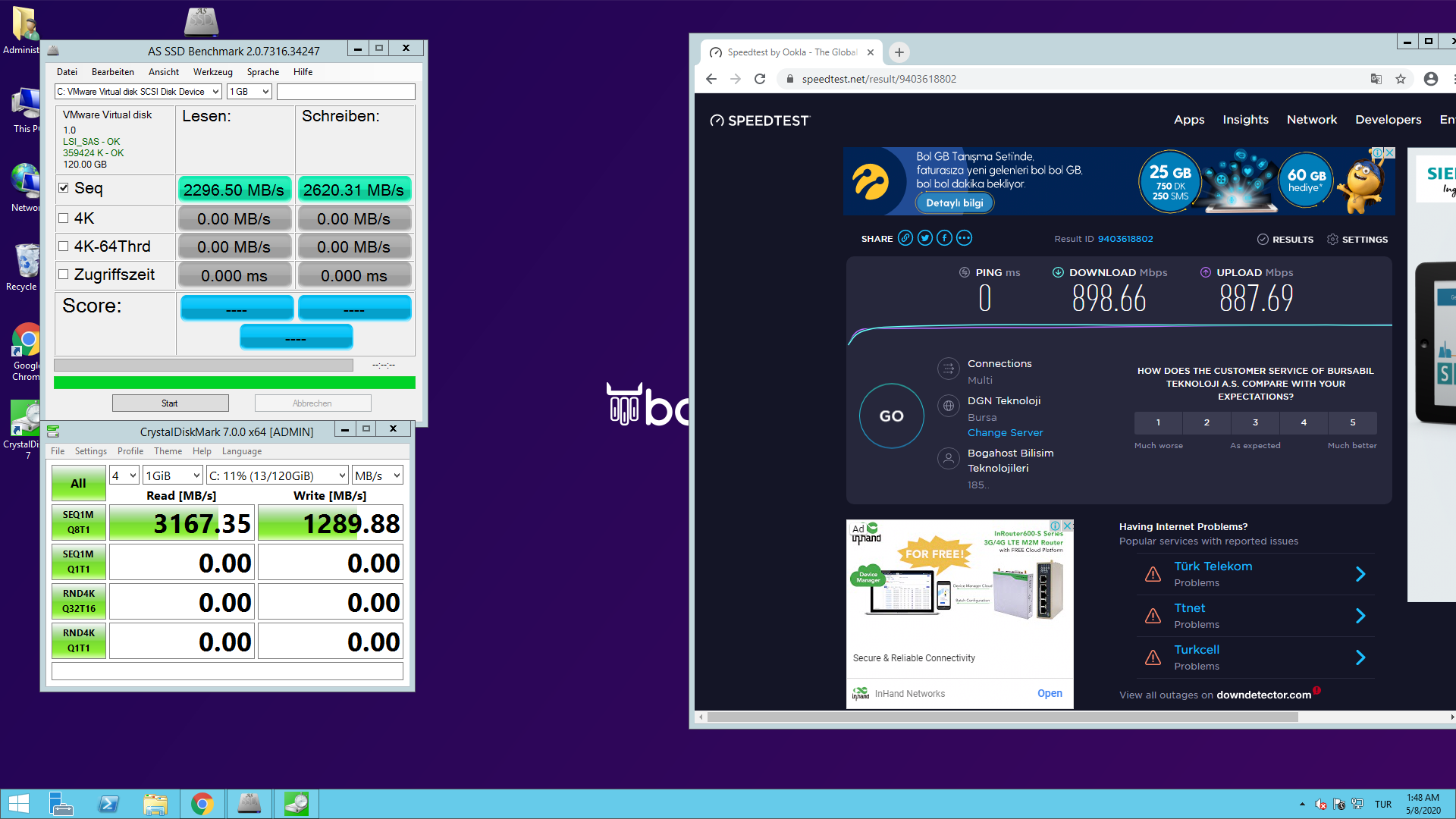Open AS SSD Sprache menu
Screen dimensions: 1456x819
point(263,72)
